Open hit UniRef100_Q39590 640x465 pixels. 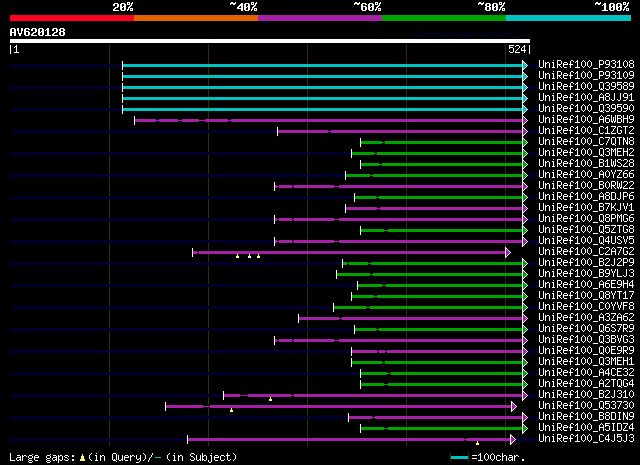coord(586,109)
